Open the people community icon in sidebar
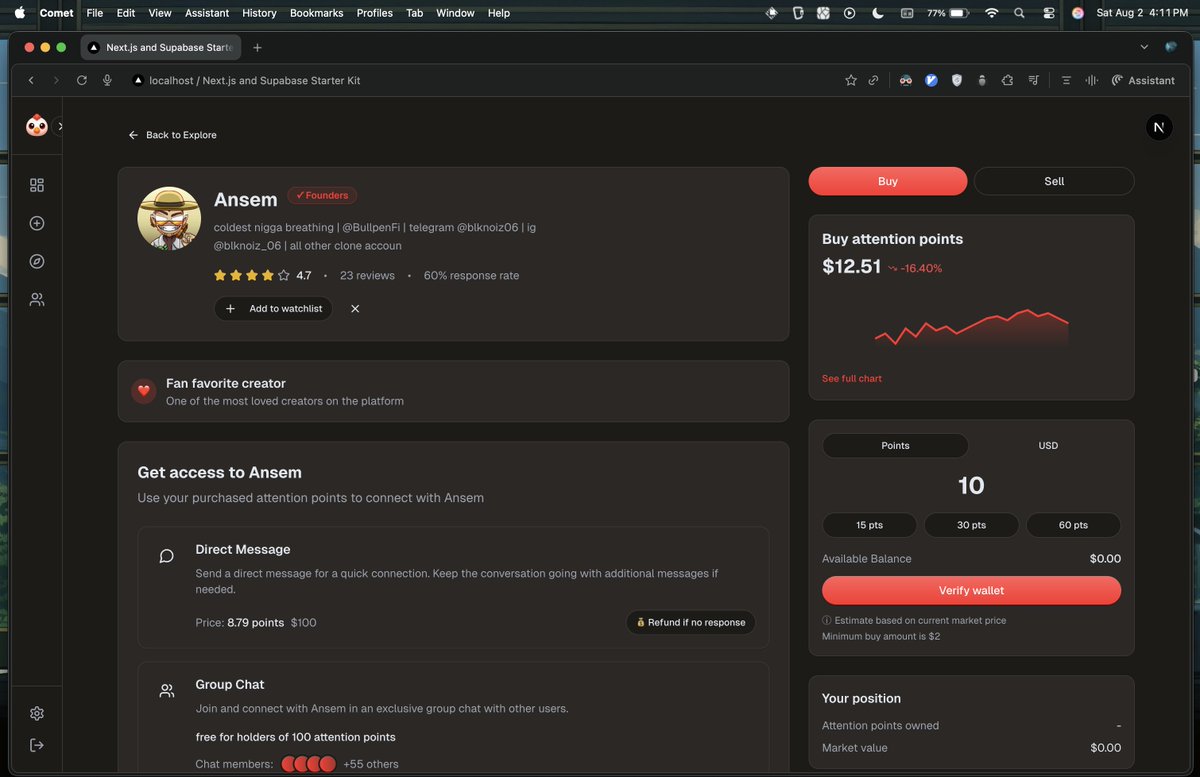1200x777 pixels. (37, 299)
